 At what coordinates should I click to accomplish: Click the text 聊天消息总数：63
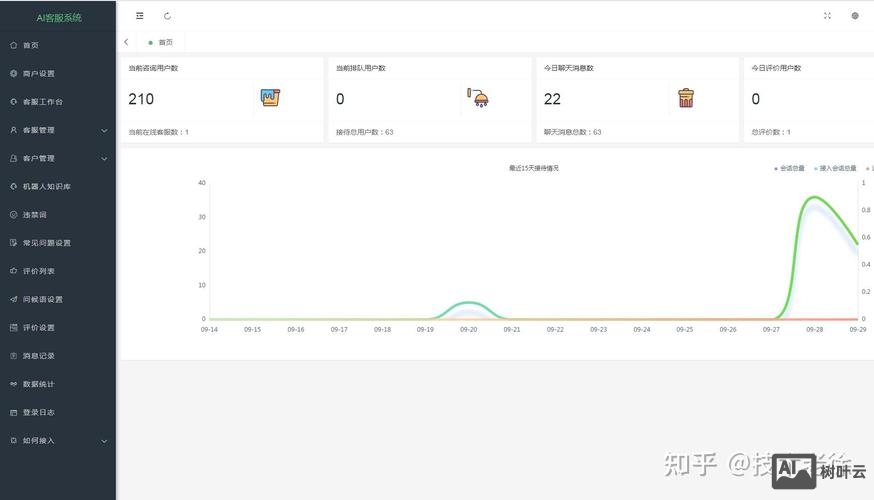click(572, 132)
